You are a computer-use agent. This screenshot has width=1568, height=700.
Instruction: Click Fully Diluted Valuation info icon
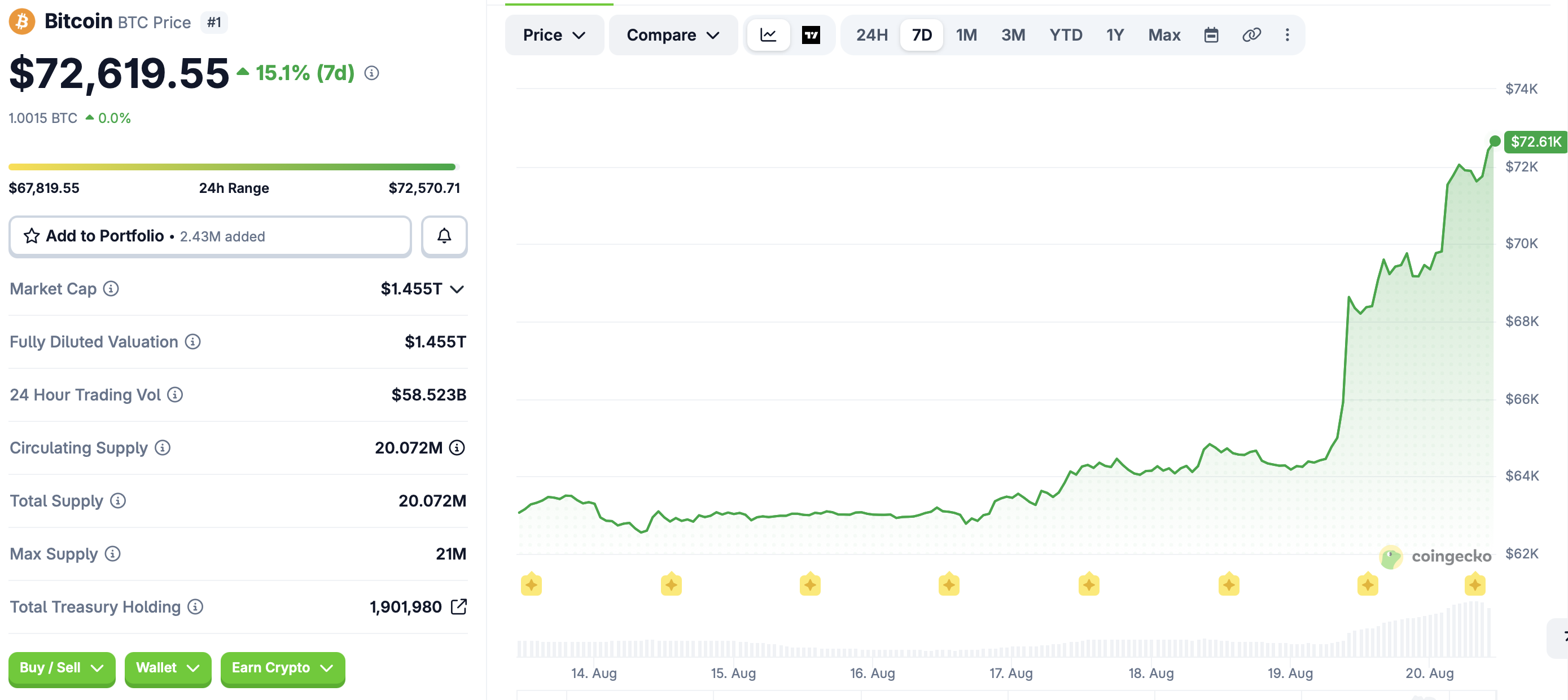coord(192,342)
